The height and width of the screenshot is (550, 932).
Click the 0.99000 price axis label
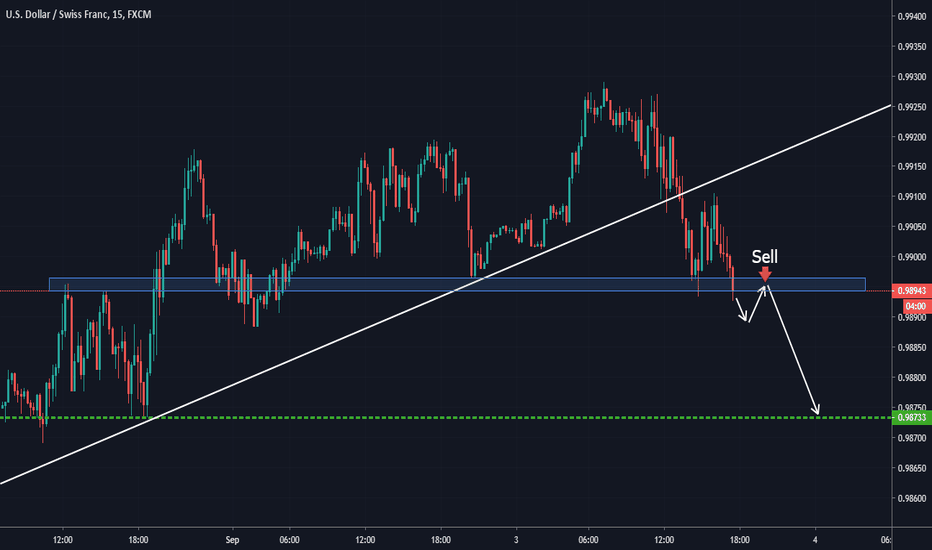[912, 257]
